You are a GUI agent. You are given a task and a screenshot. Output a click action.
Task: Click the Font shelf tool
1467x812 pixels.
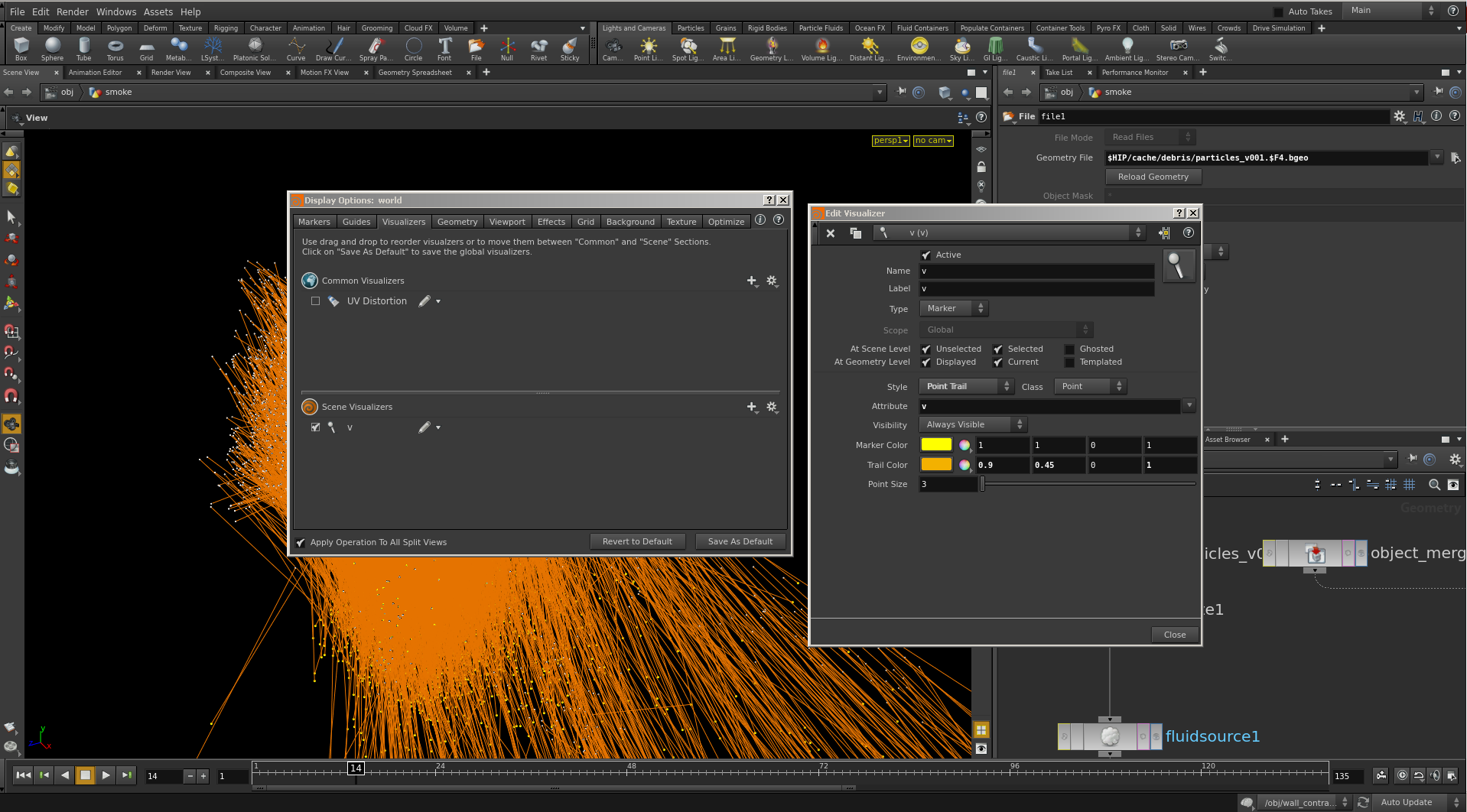[444, 49]
